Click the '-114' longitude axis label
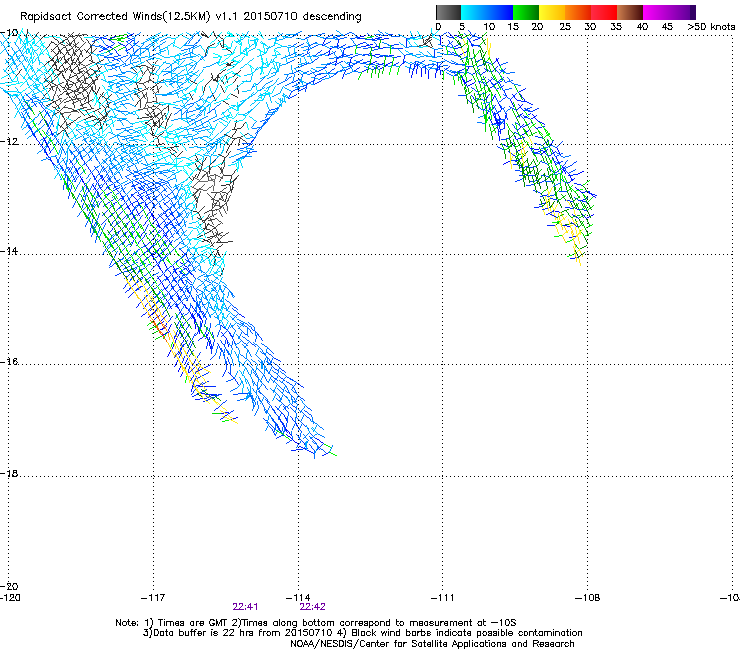 coord(298,598)
